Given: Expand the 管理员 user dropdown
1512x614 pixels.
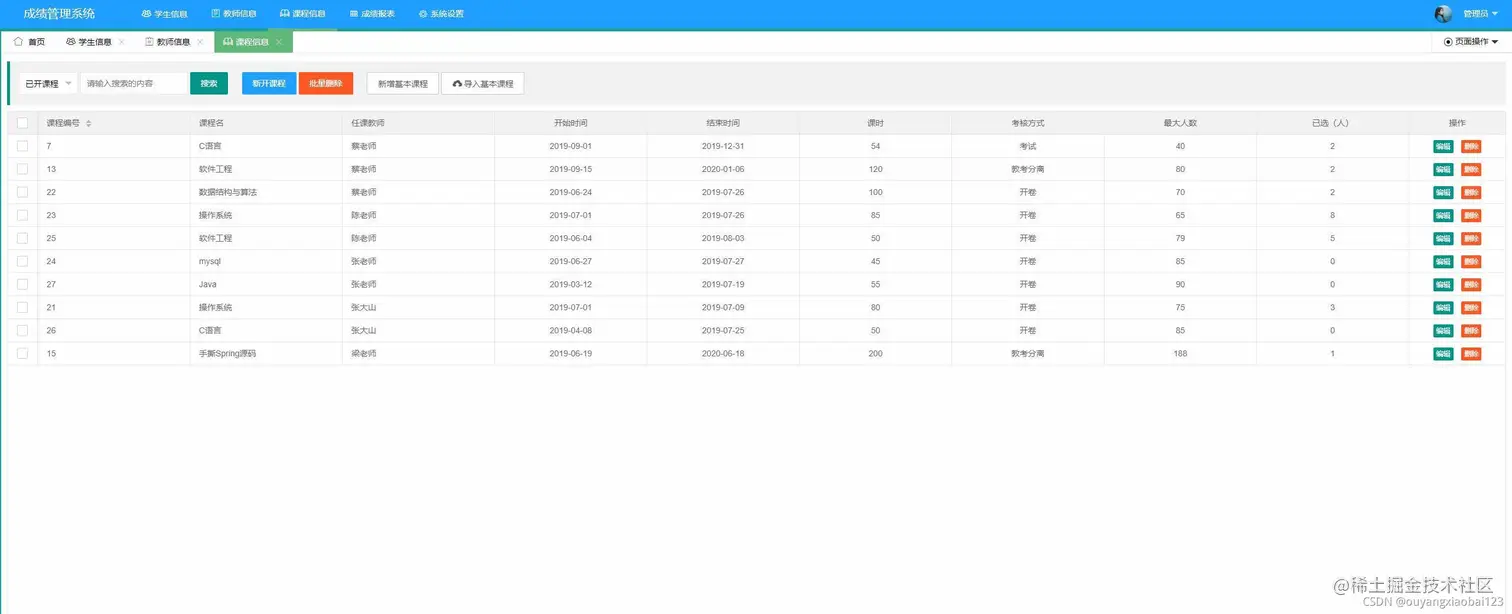Looking at the screenshot, I should point(1480,14).
